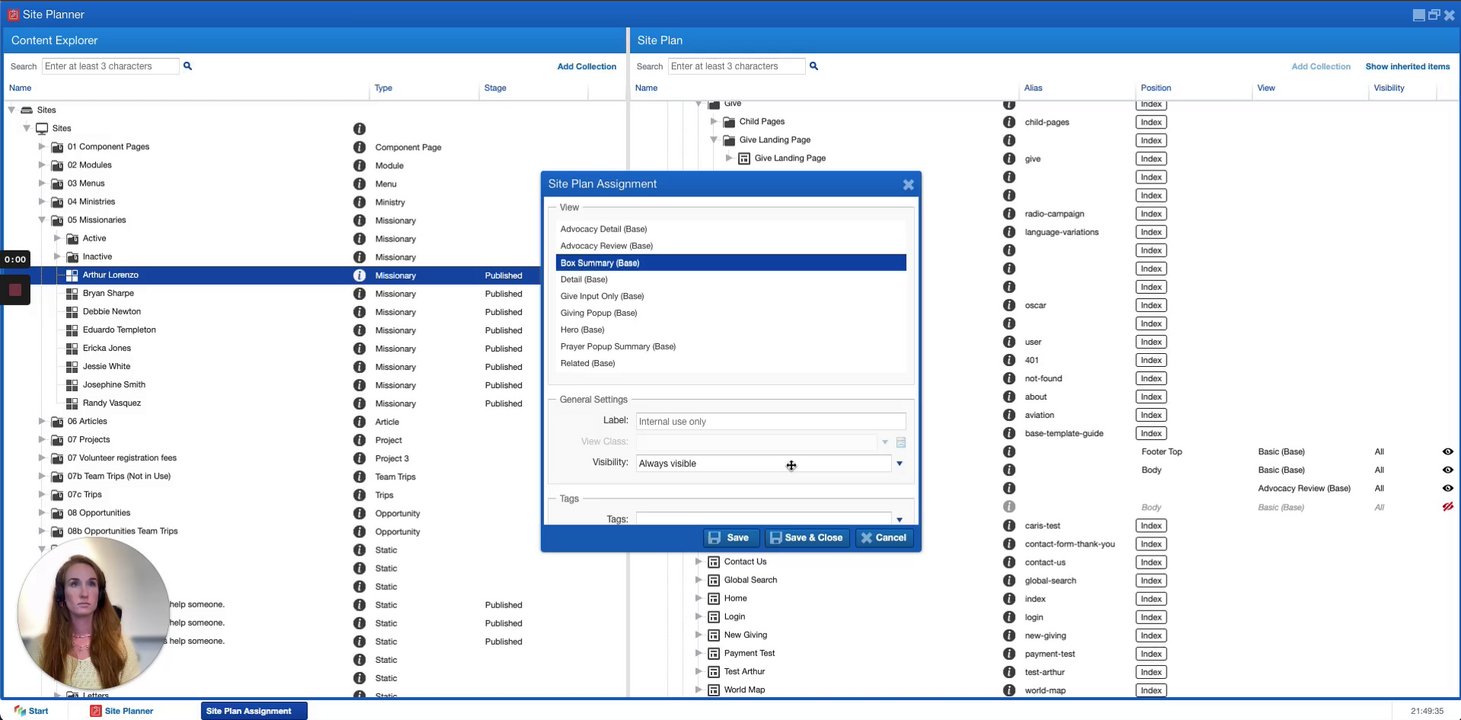The image size is (1461, 720).
Task: Click info icon for Josephine Smith
Action: 359,385
